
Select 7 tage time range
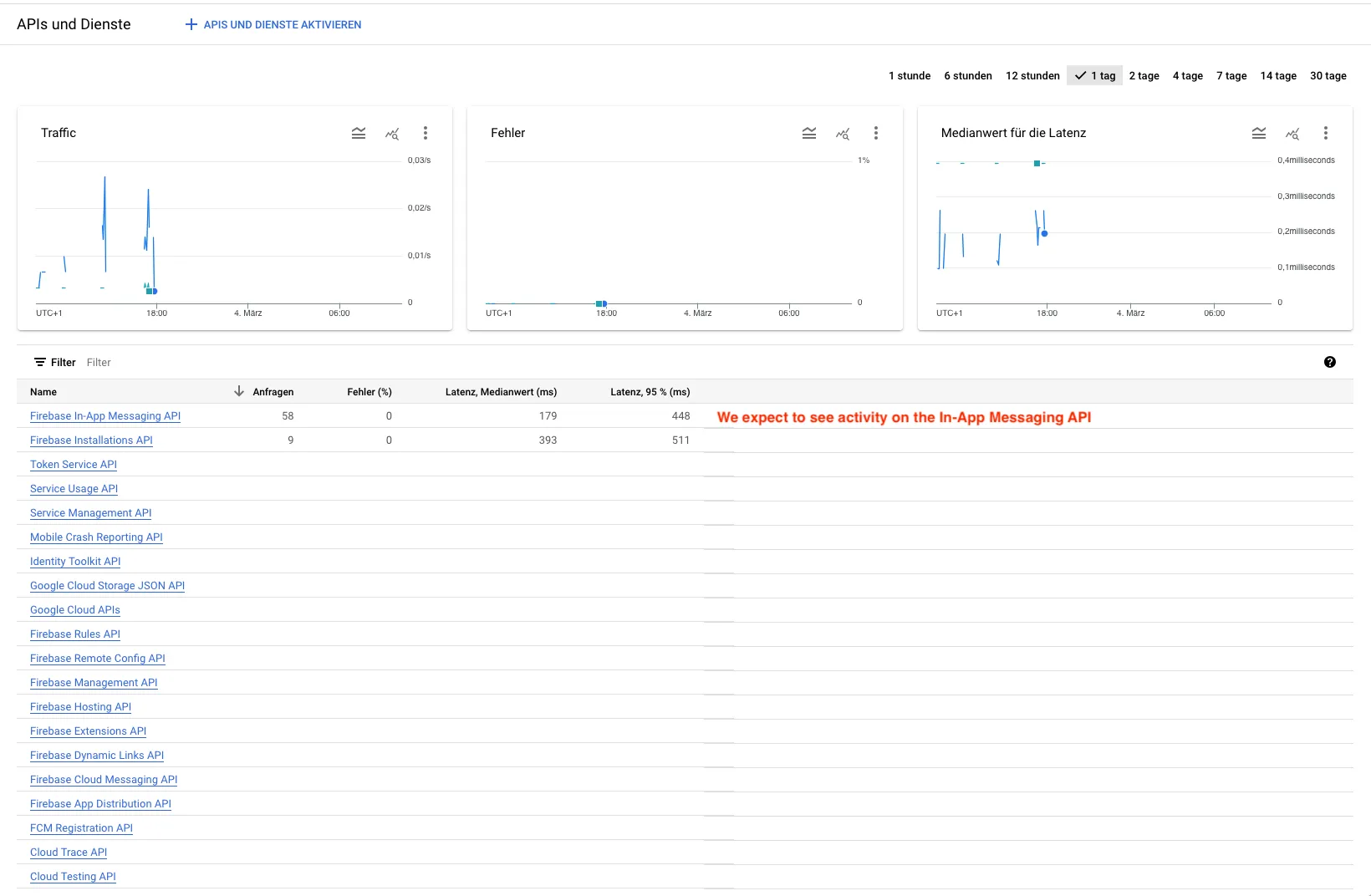tap(1231, 76)
